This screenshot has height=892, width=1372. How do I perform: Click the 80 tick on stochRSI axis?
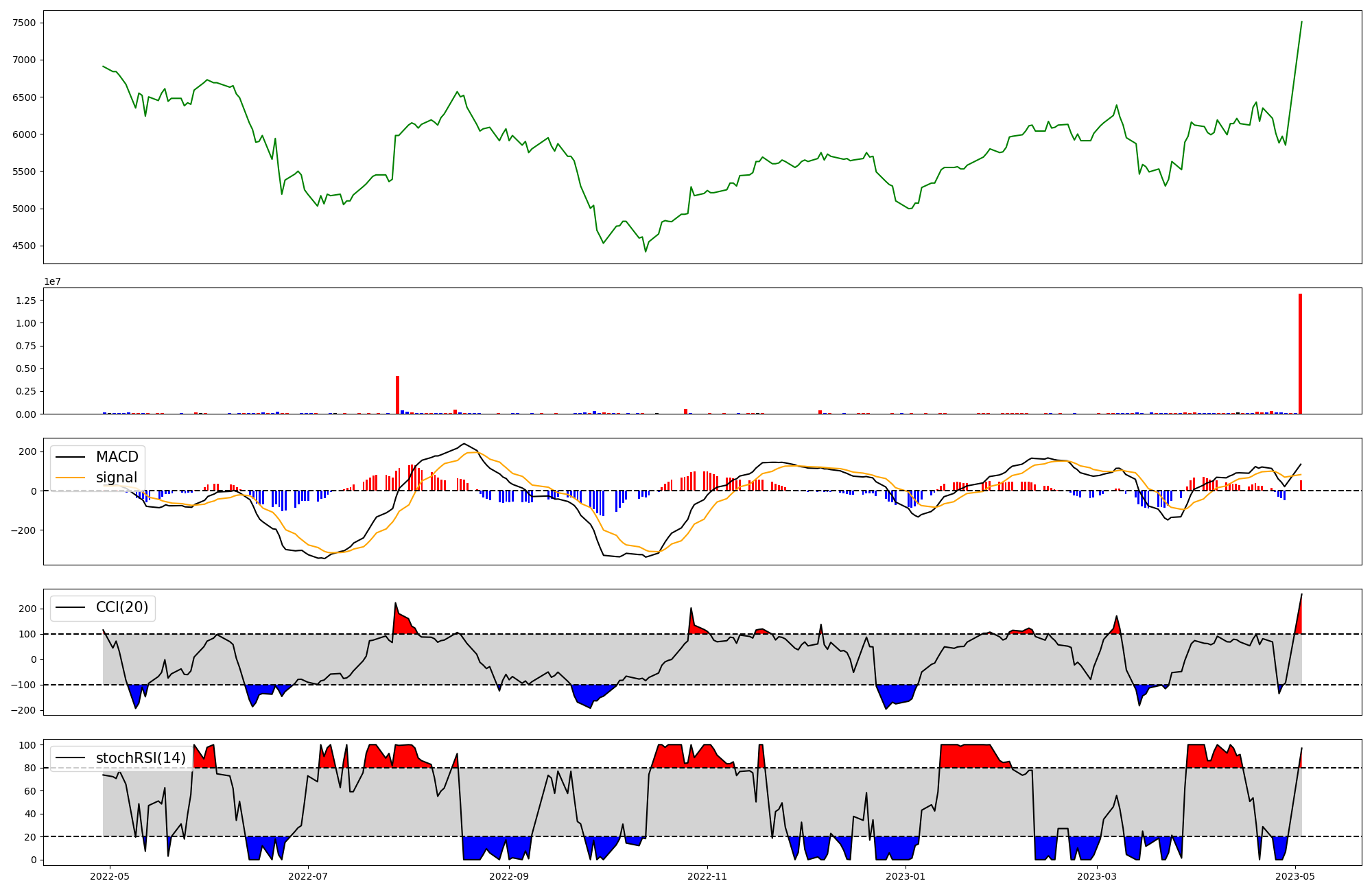30,768
